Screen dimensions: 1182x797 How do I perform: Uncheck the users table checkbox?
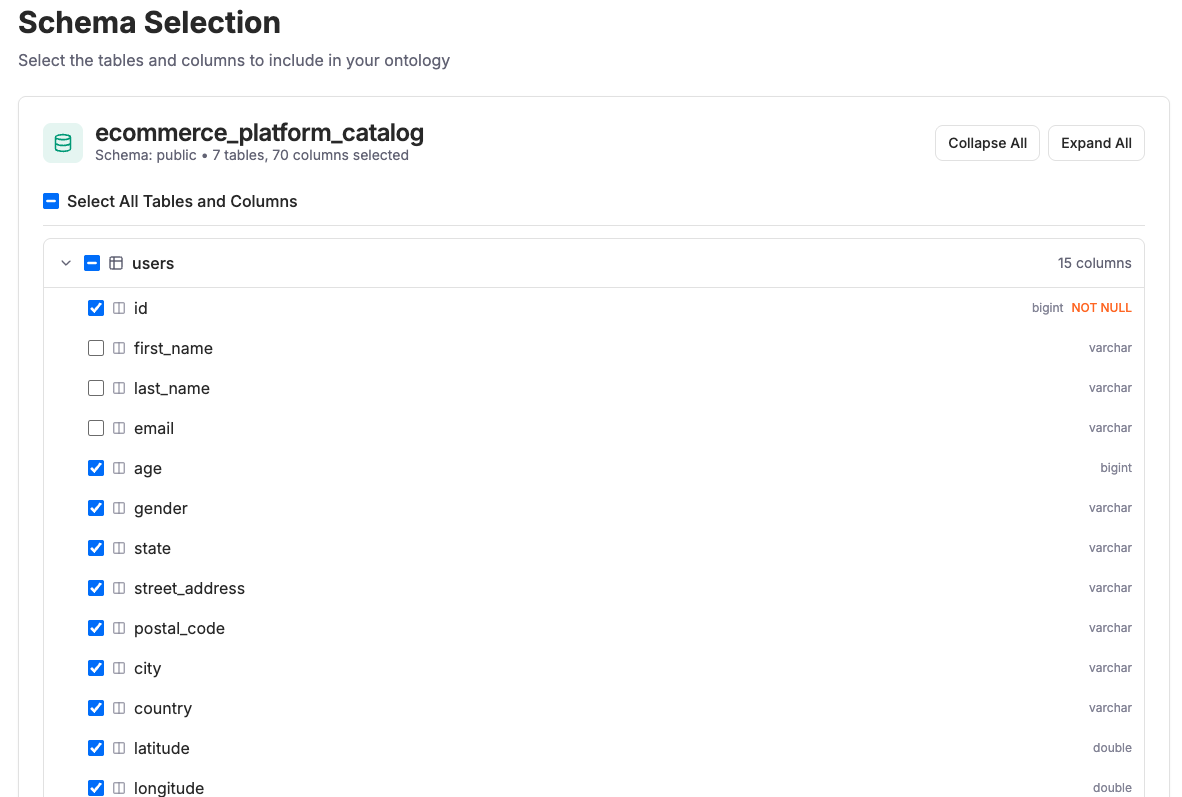pyautogui.click(x=92, y=263)
